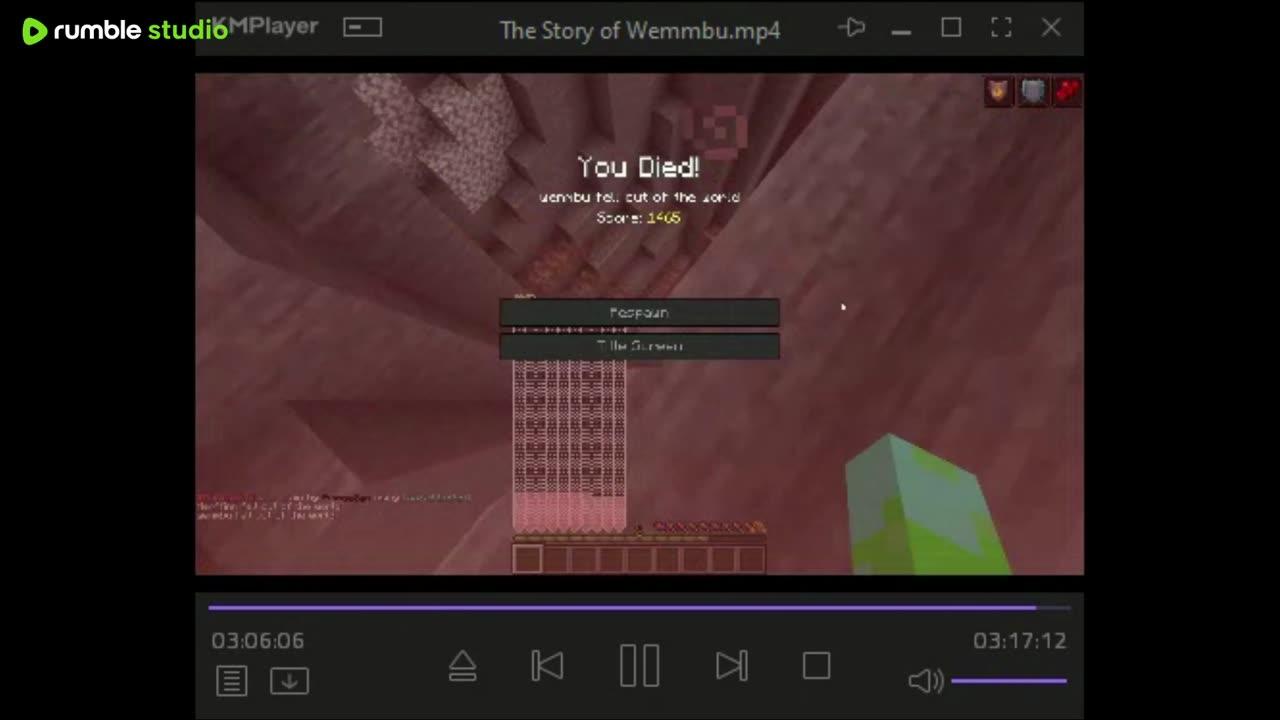Click the yellow score value 1465
1280x720 pixels.
[664, 217]
